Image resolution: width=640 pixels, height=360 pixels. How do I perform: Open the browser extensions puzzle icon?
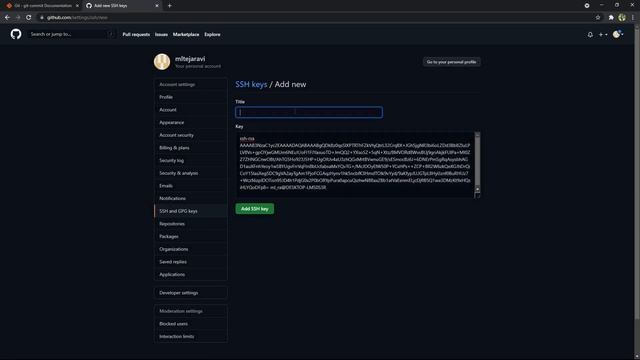pyautogui.click(x=611, y=18)
